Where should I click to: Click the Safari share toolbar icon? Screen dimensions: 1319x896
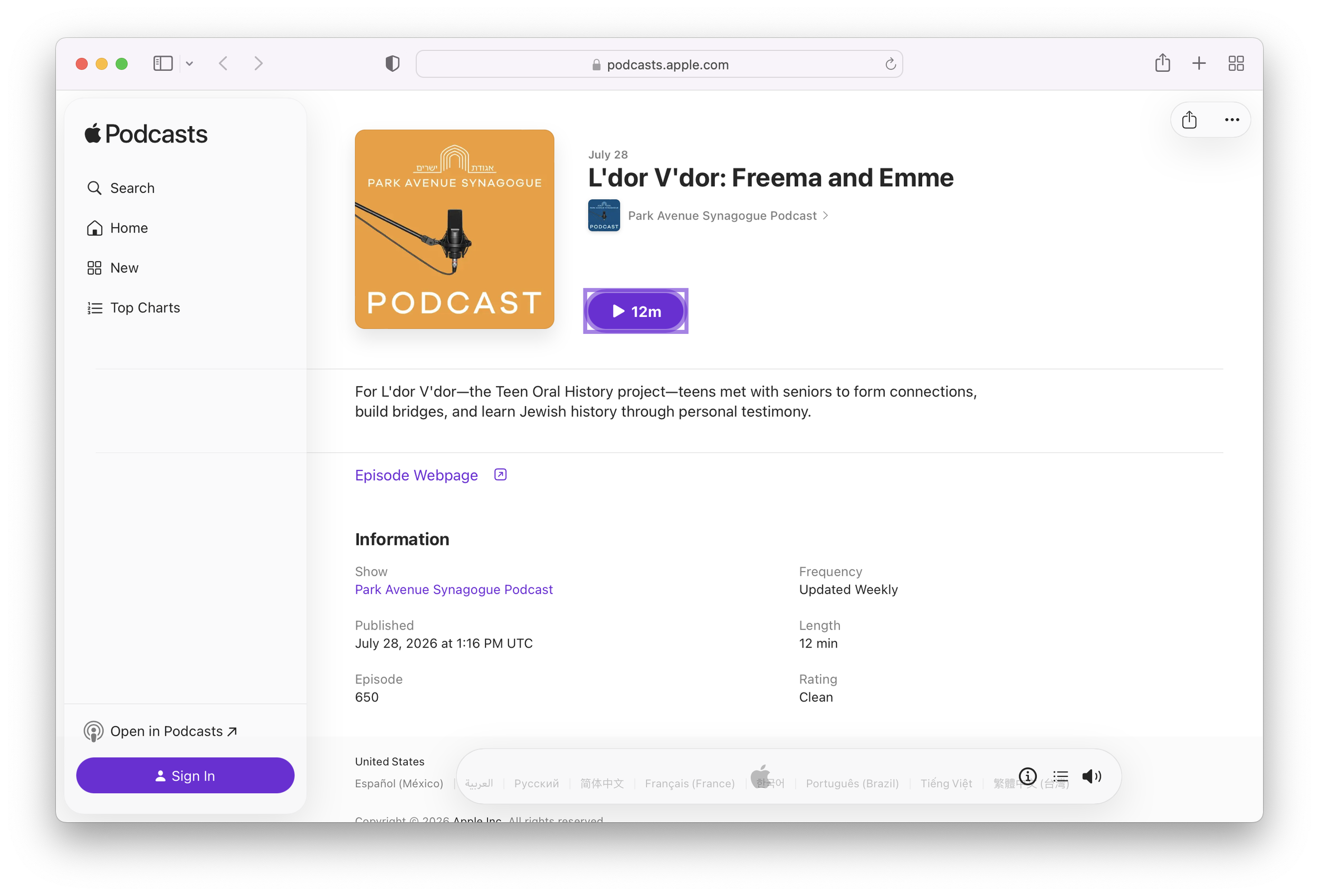pyautogui.click(x=1162, y=63)
